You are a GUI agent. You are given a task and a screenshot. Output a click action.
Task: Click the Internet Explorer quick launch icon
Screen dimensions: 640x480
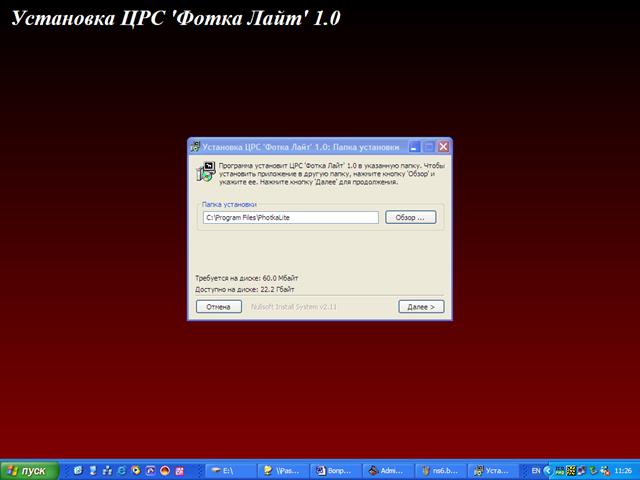(121, 471)
